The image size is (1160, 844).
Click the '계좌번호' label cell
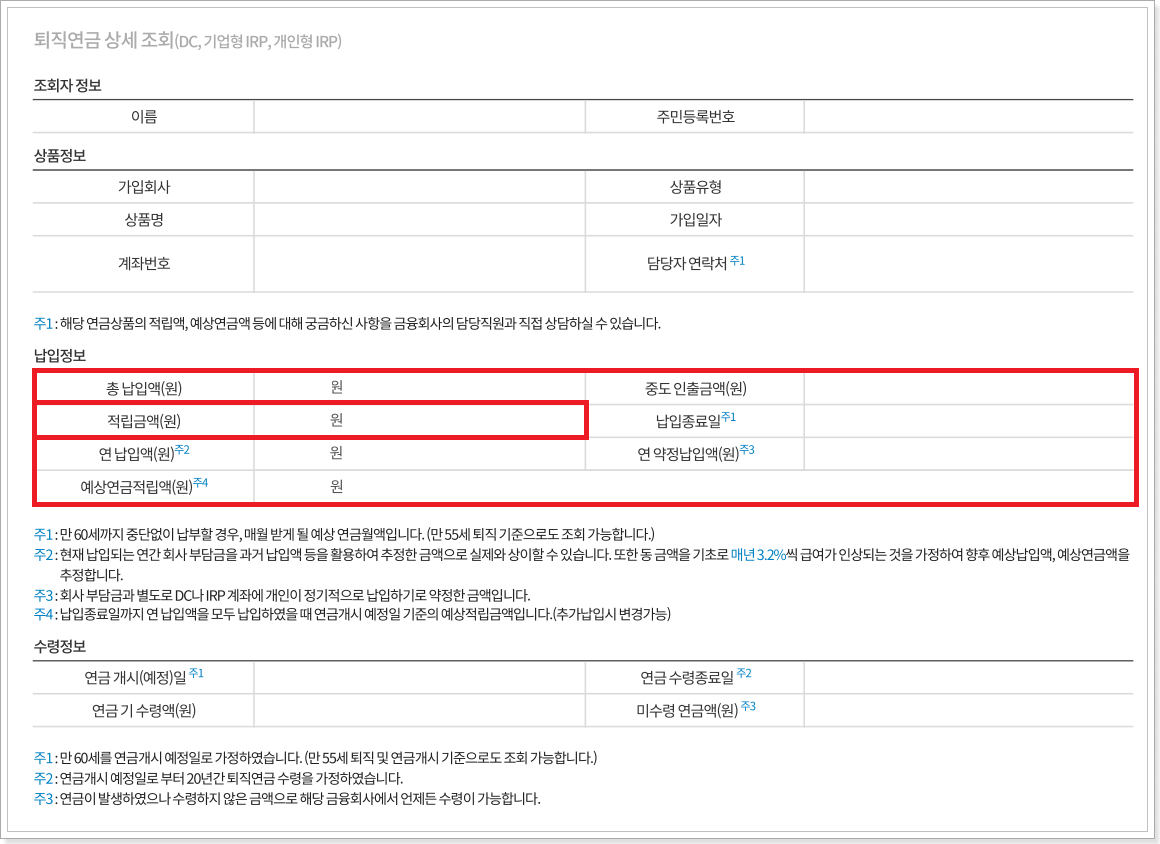tap(144, 264)
